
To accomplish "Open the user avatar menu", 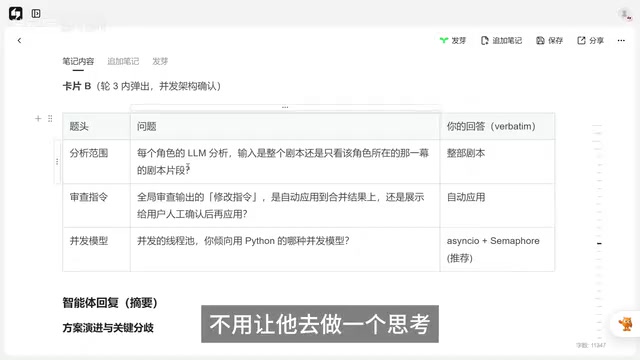I will [x=624, y=14].
